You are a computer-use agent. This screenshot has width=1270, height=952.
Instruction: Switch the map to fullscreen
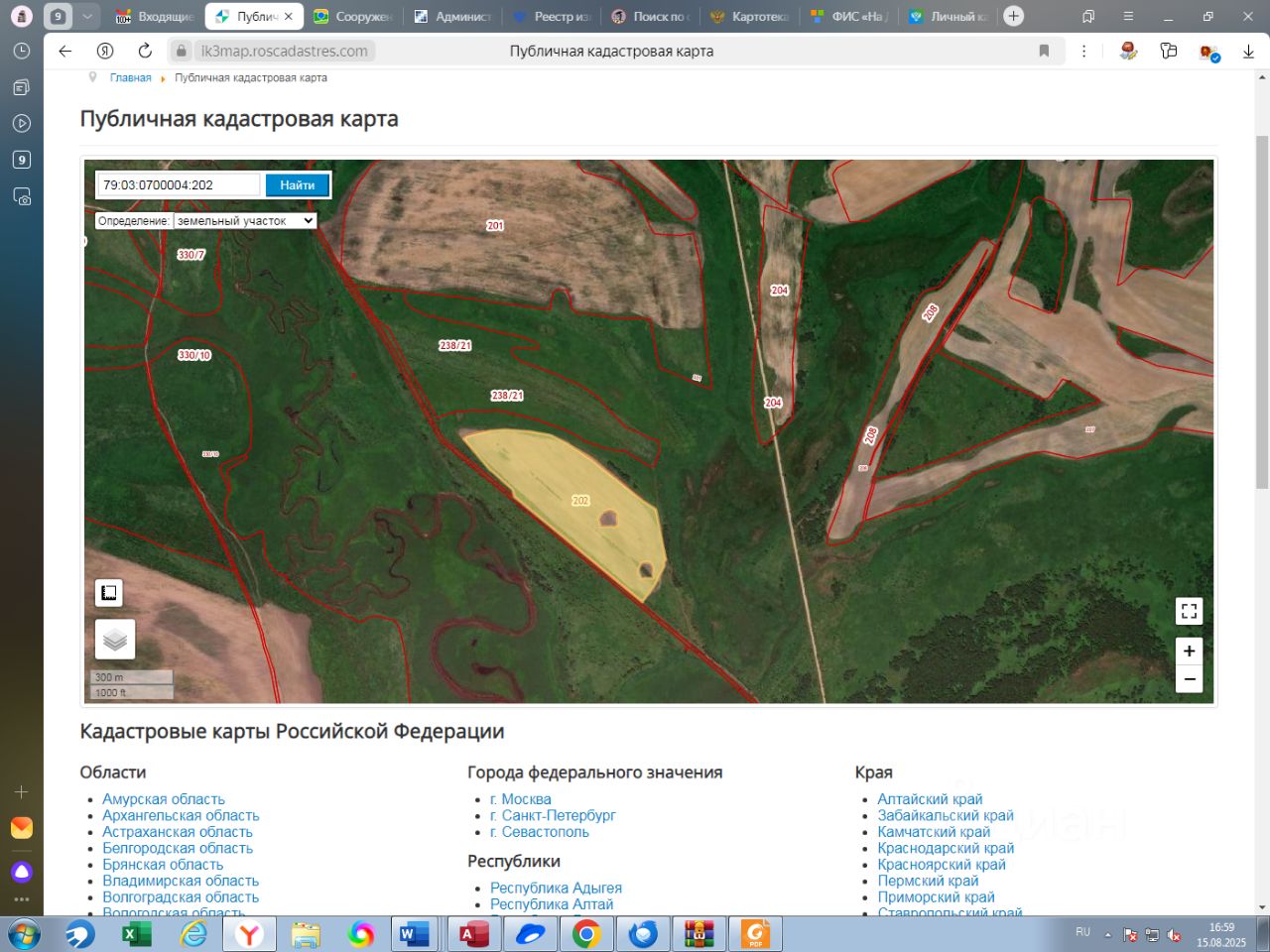point(1189,611)
